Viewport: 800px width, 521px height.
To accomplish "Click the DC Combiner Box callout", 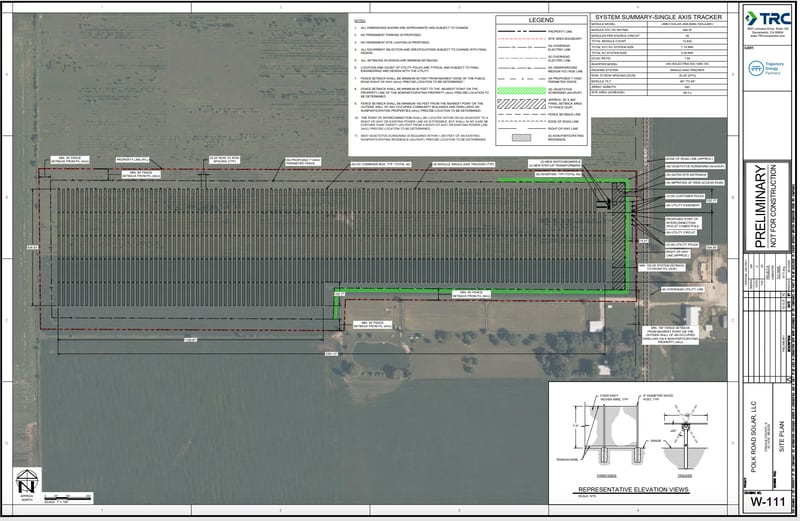I will [x=381, y=165].
